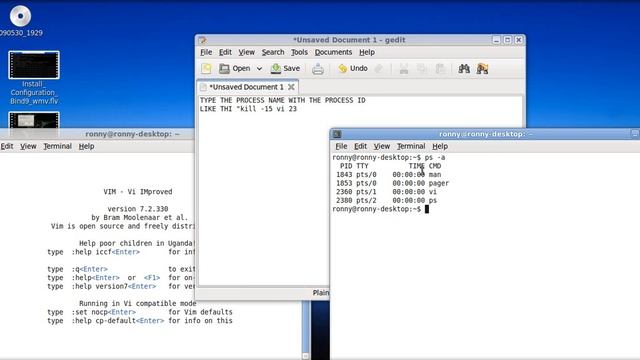The height and width of the screenshot is (360, 640).
Task: Open Find and Replace icon in gedit
Action: [482, 69]
